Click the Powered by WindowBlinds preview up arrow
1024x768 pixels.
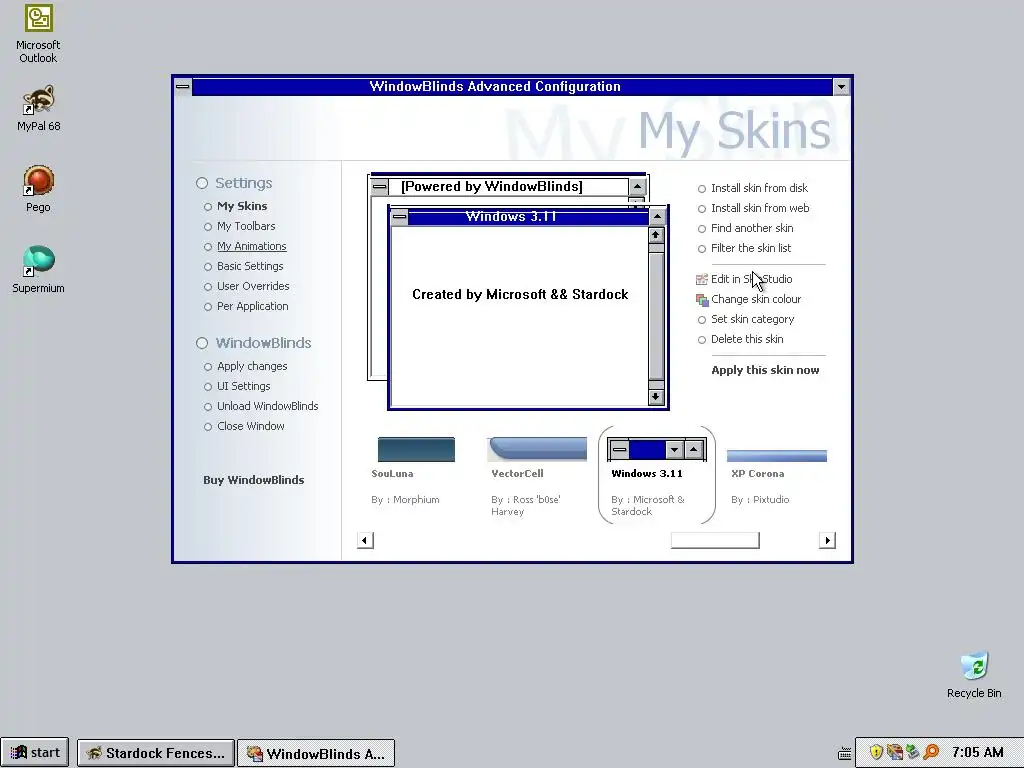(x=637, y=187)
